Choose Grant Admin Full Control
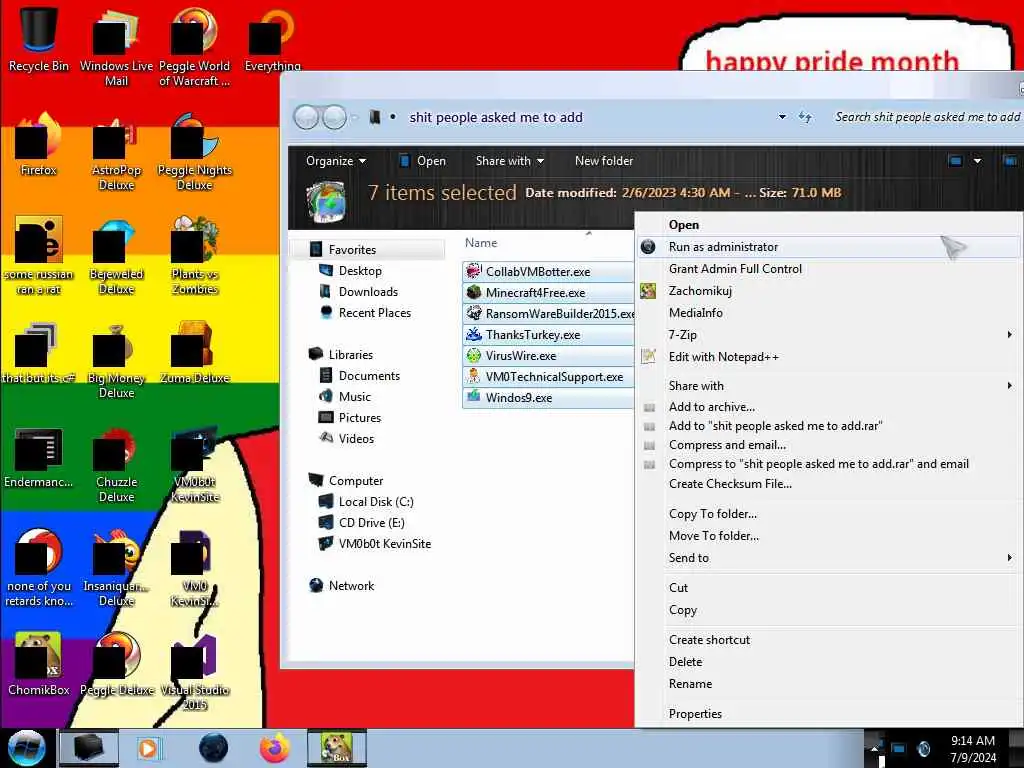The height and width of the screenshot is (768, 1024). (x=829, y=269)
